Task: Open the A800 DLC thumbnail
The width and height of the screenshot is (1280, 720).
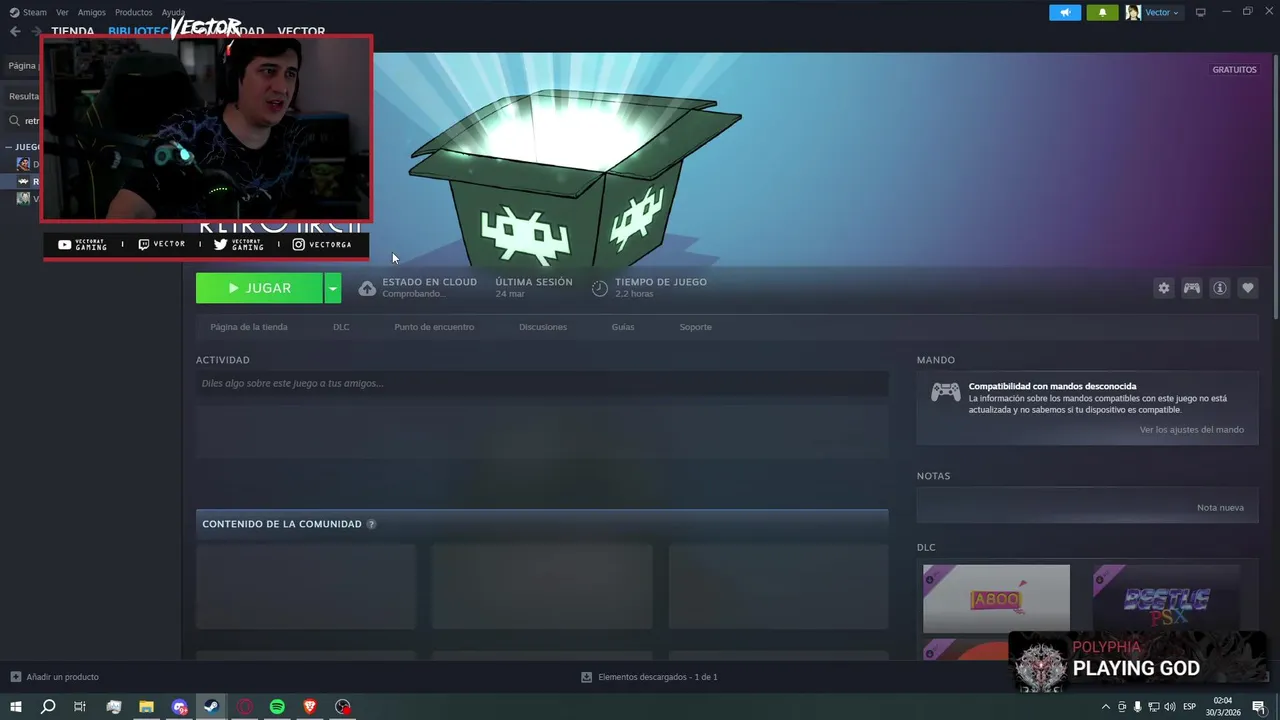Action: pyautogui.click(x=996, y=599)
